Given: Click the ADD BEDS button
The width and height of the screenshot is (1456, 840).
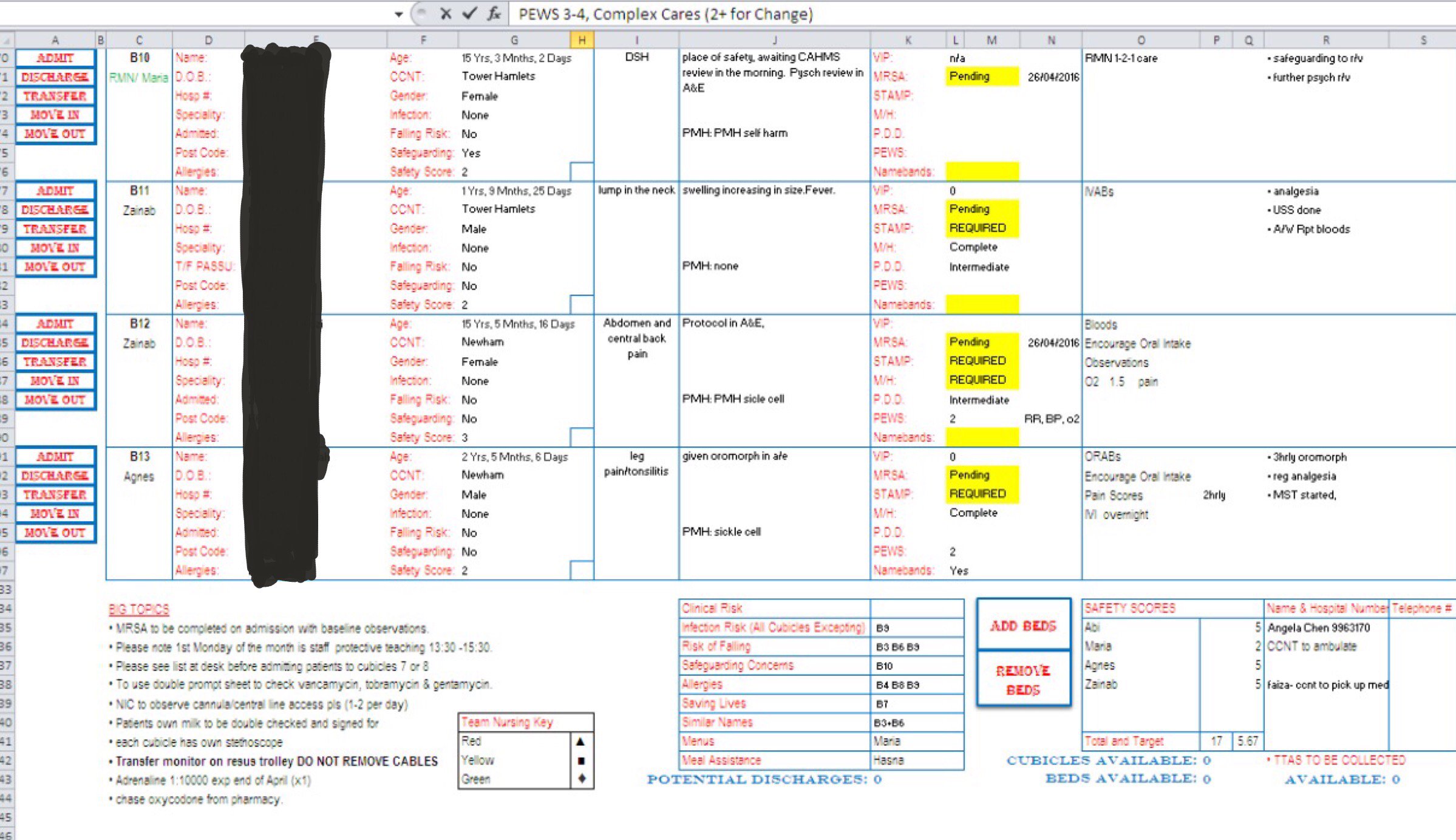Looking at the screenshot, I should [x=1024, y=626].
